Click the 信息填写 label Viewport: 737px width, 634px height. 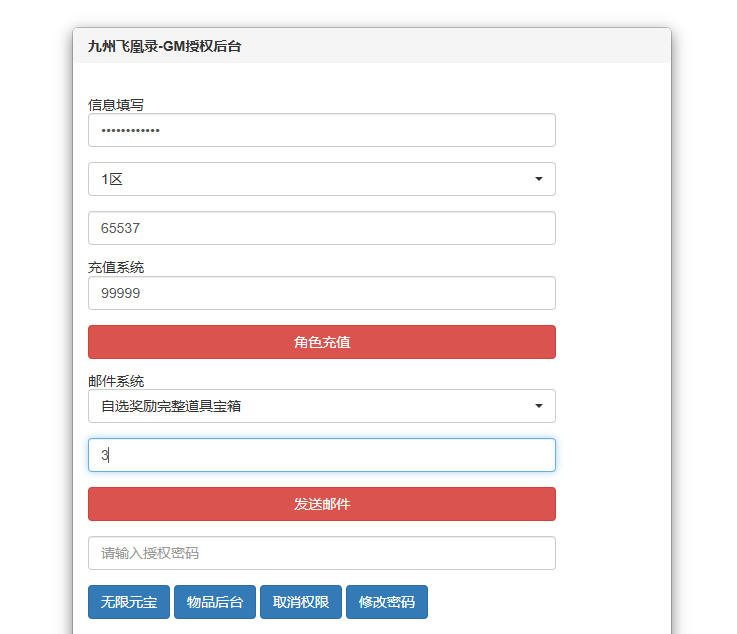(116, 104)
